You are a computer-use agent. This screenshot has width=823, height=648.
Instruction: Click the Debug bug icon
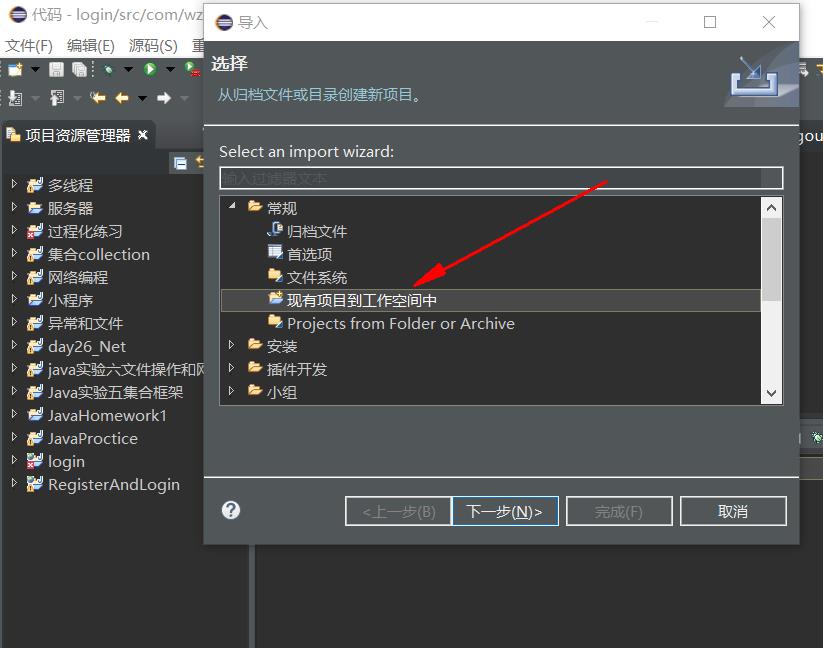tap(109, 69)
